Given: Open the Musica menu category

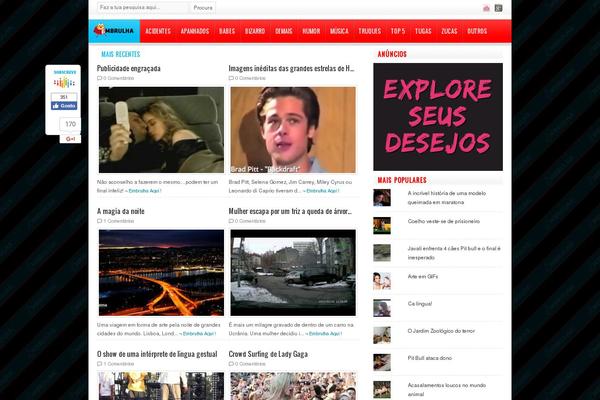Looking at the screenshot, I should [x=339, y=31].
